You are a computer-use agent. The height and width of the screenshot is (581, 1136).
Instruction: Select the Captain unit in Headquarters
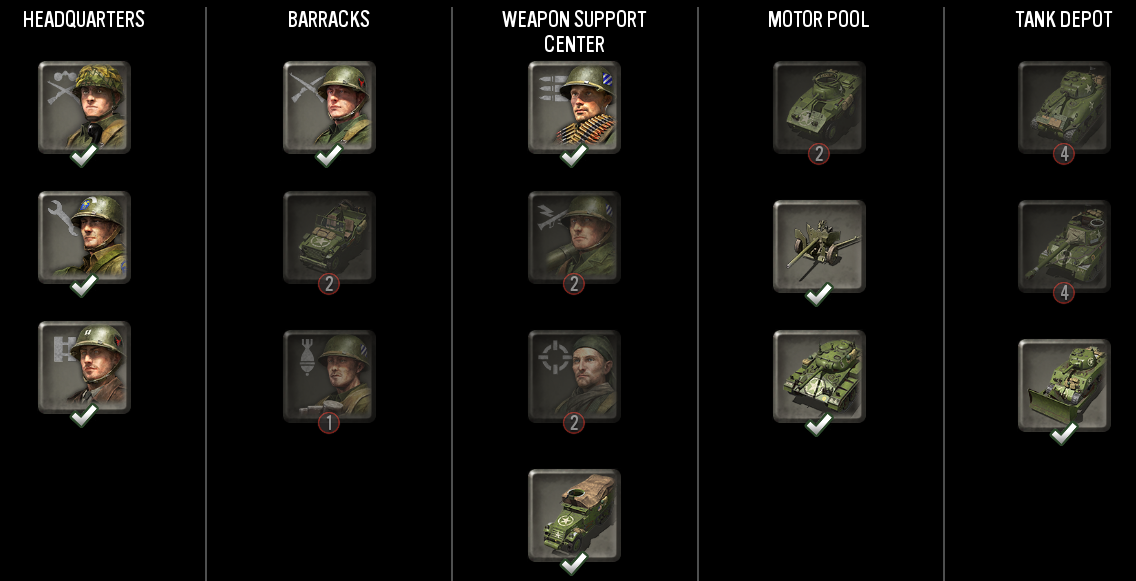coord(84,367)
